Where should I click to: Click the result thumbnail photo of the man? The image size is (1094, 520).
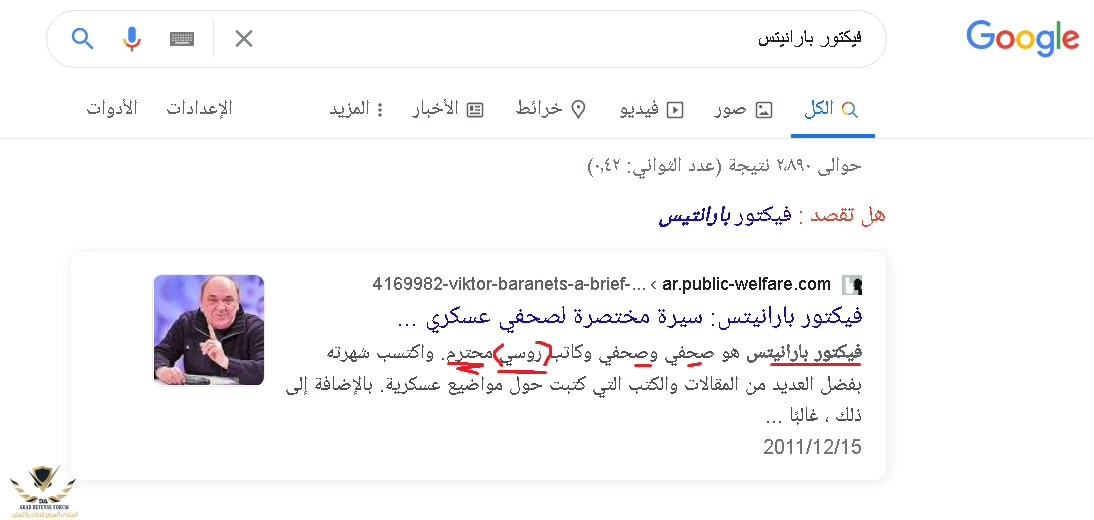click(209, 331)
